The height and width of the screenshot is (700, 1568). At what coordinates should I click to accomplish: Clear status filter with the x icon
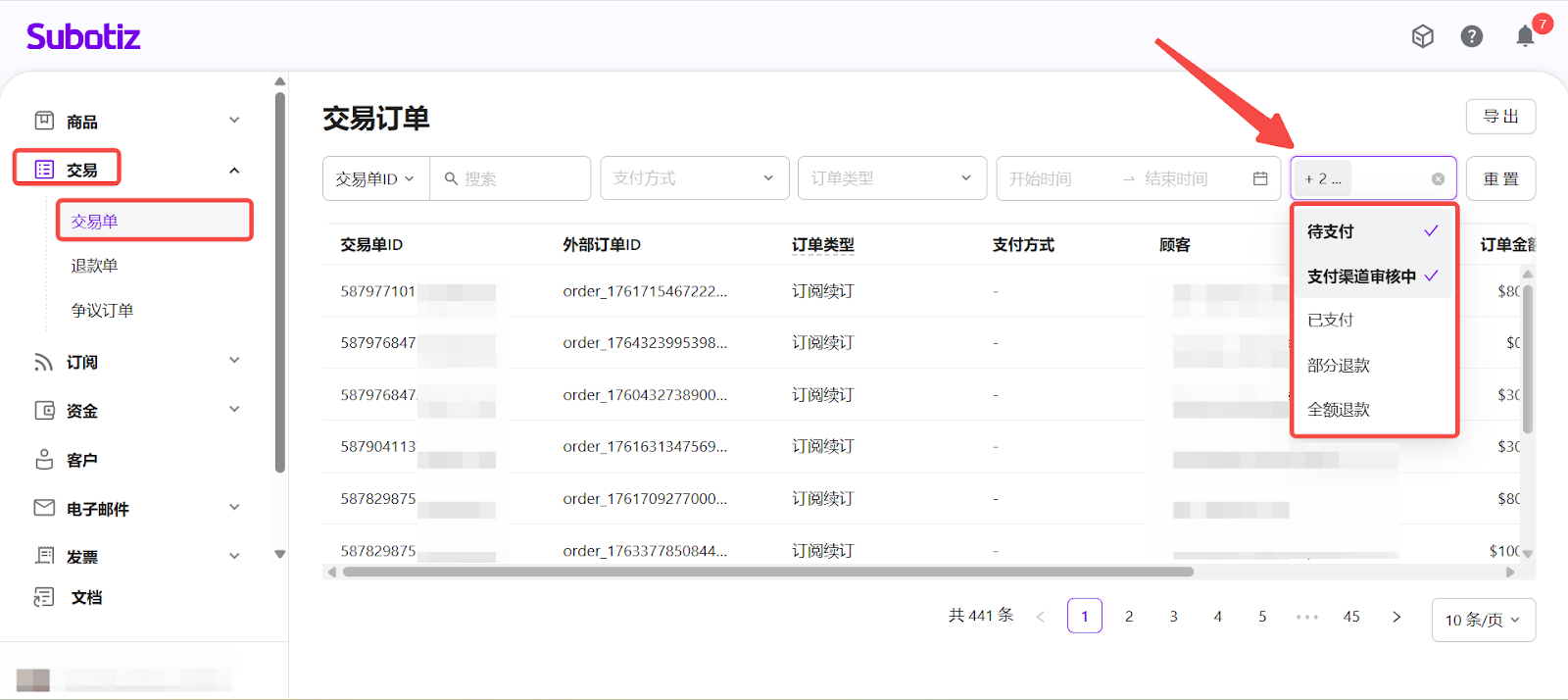[1438, 179]
